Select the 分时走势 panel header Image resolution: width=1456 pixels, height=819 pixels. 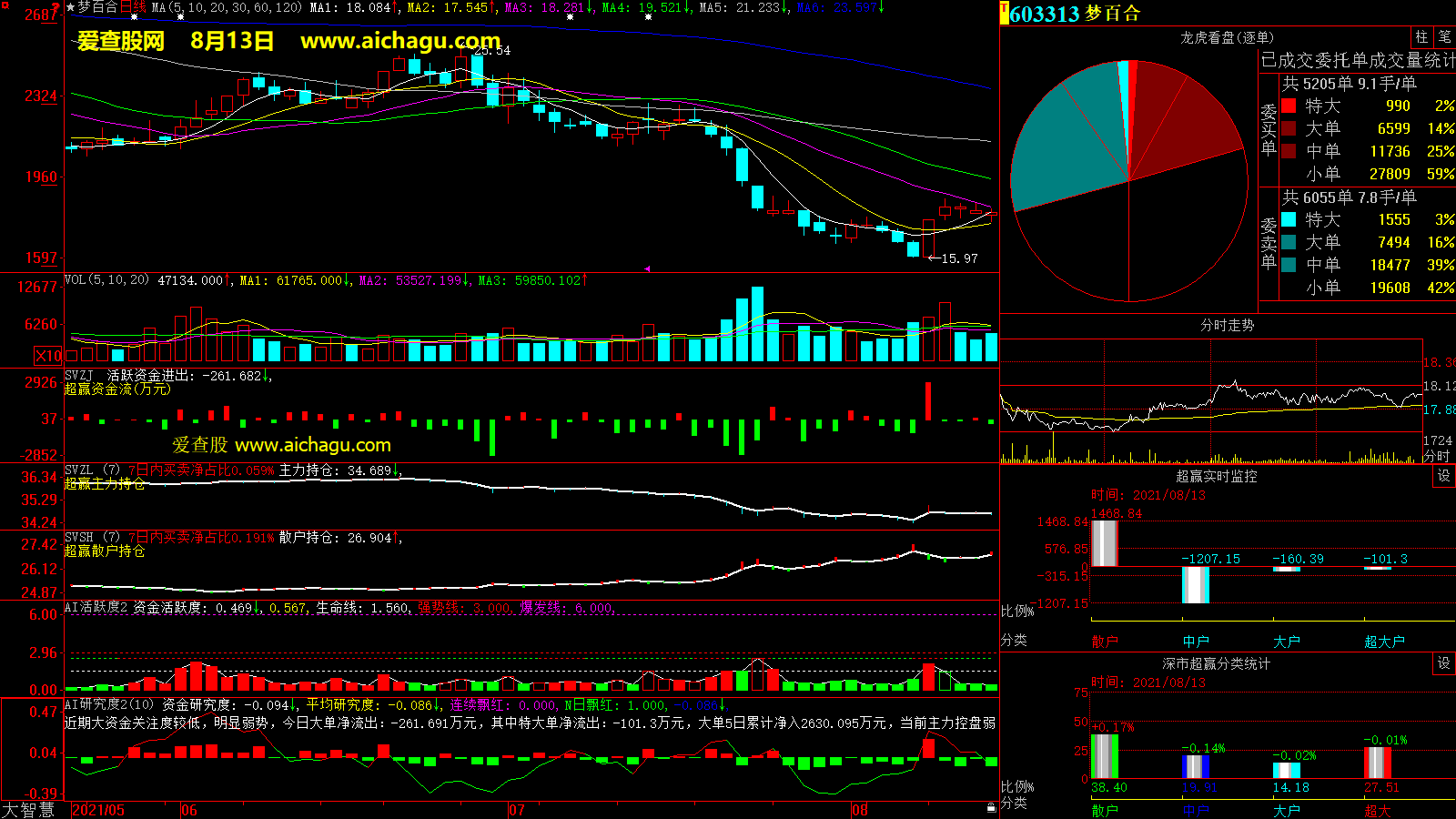pos(1227,325)
